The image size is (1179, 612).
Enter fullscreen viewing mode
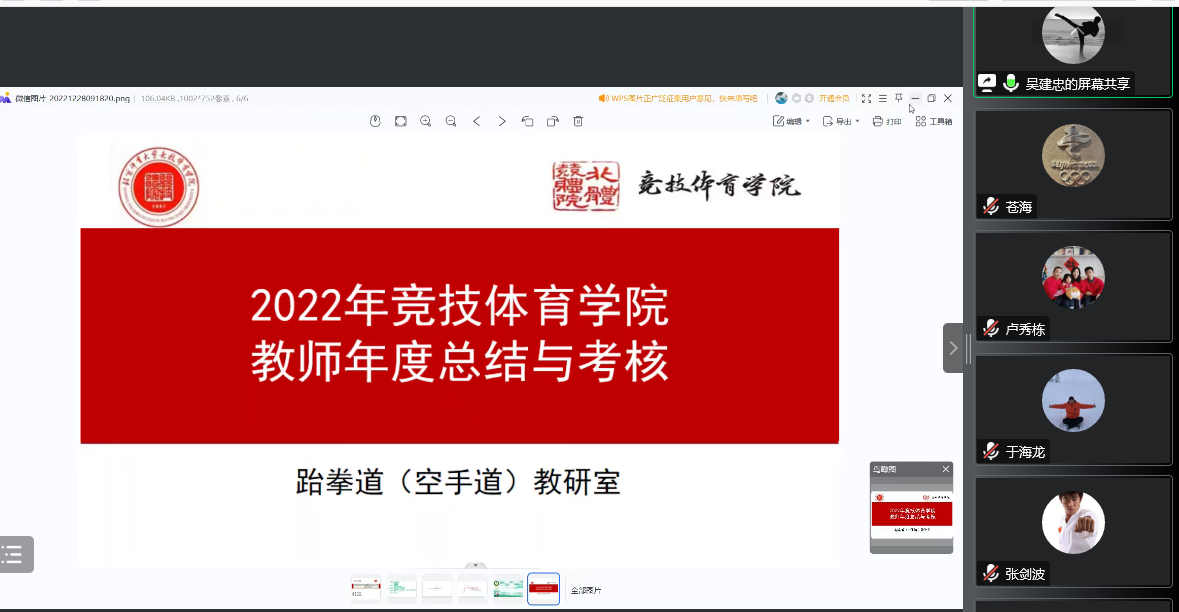(x=865, y=98)
